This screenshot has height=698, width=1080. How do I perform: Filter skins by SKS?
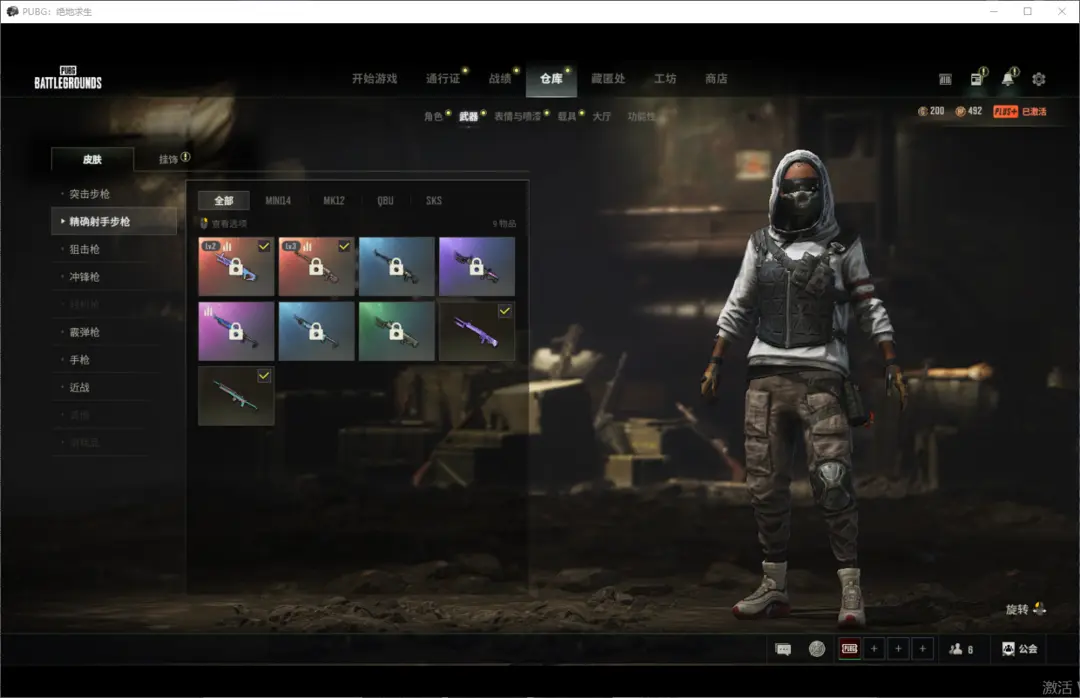tap(434, 201)
